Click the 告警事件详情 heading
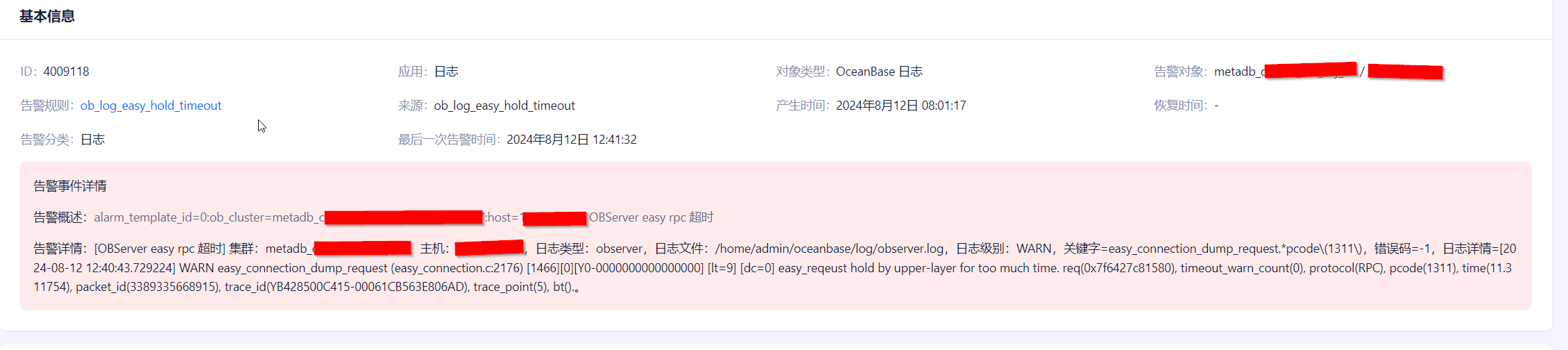 (70, 186)
